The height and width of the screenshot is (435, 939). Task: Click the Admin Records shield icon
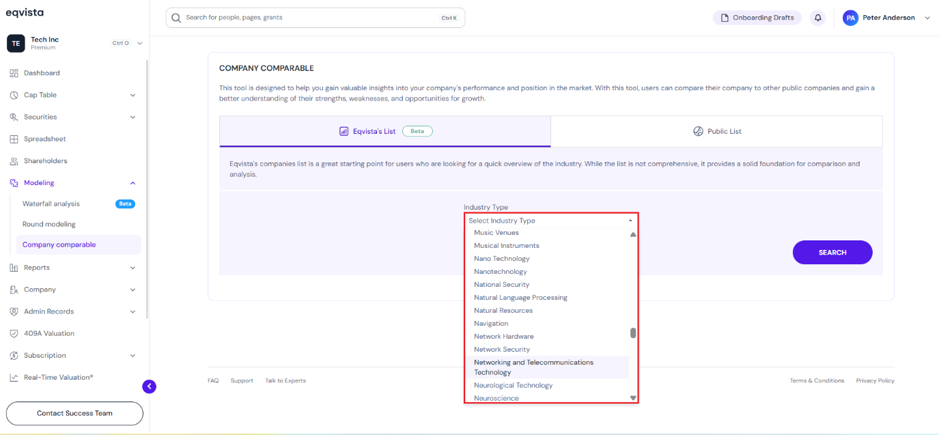click(x=14, y=312)
